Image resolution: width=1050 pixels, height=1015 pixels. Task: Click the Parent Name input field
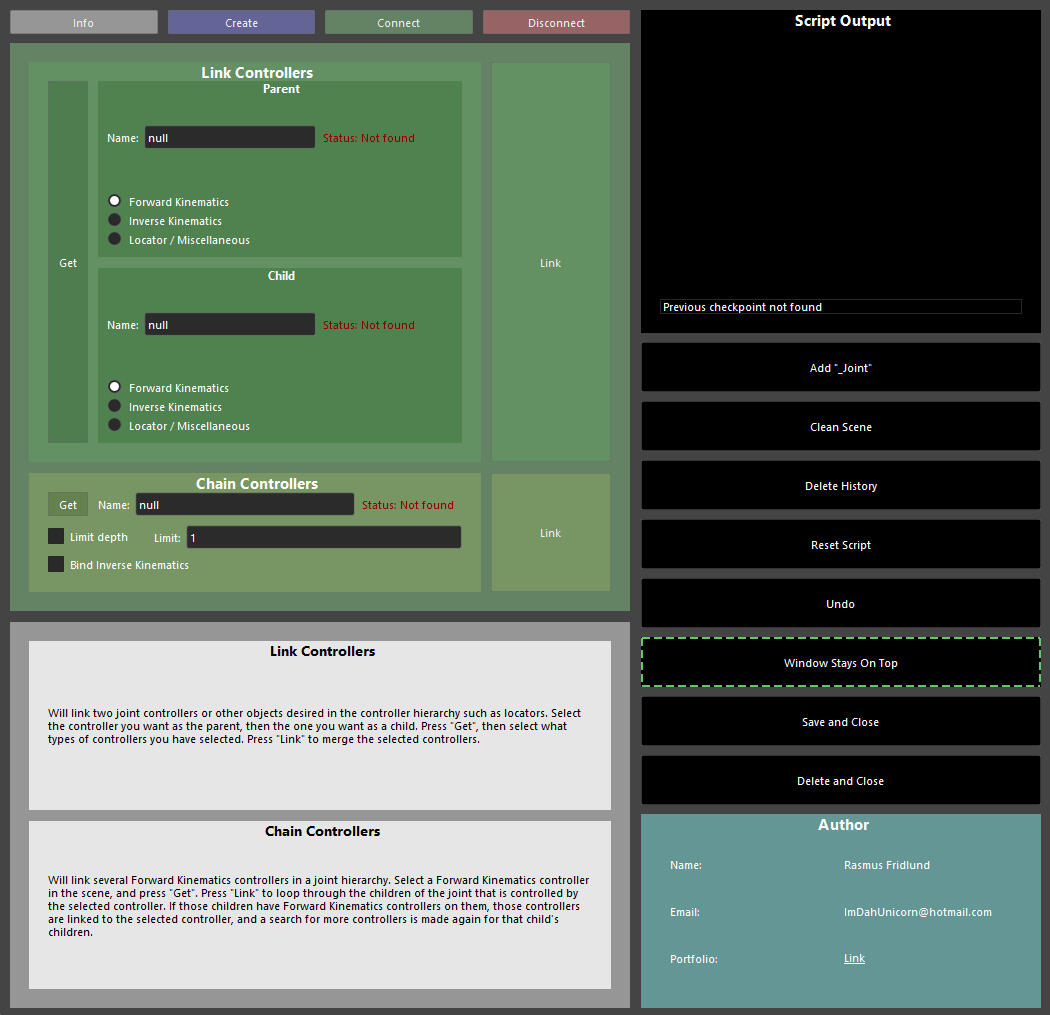pyautogui.click(x=230, y=138)
